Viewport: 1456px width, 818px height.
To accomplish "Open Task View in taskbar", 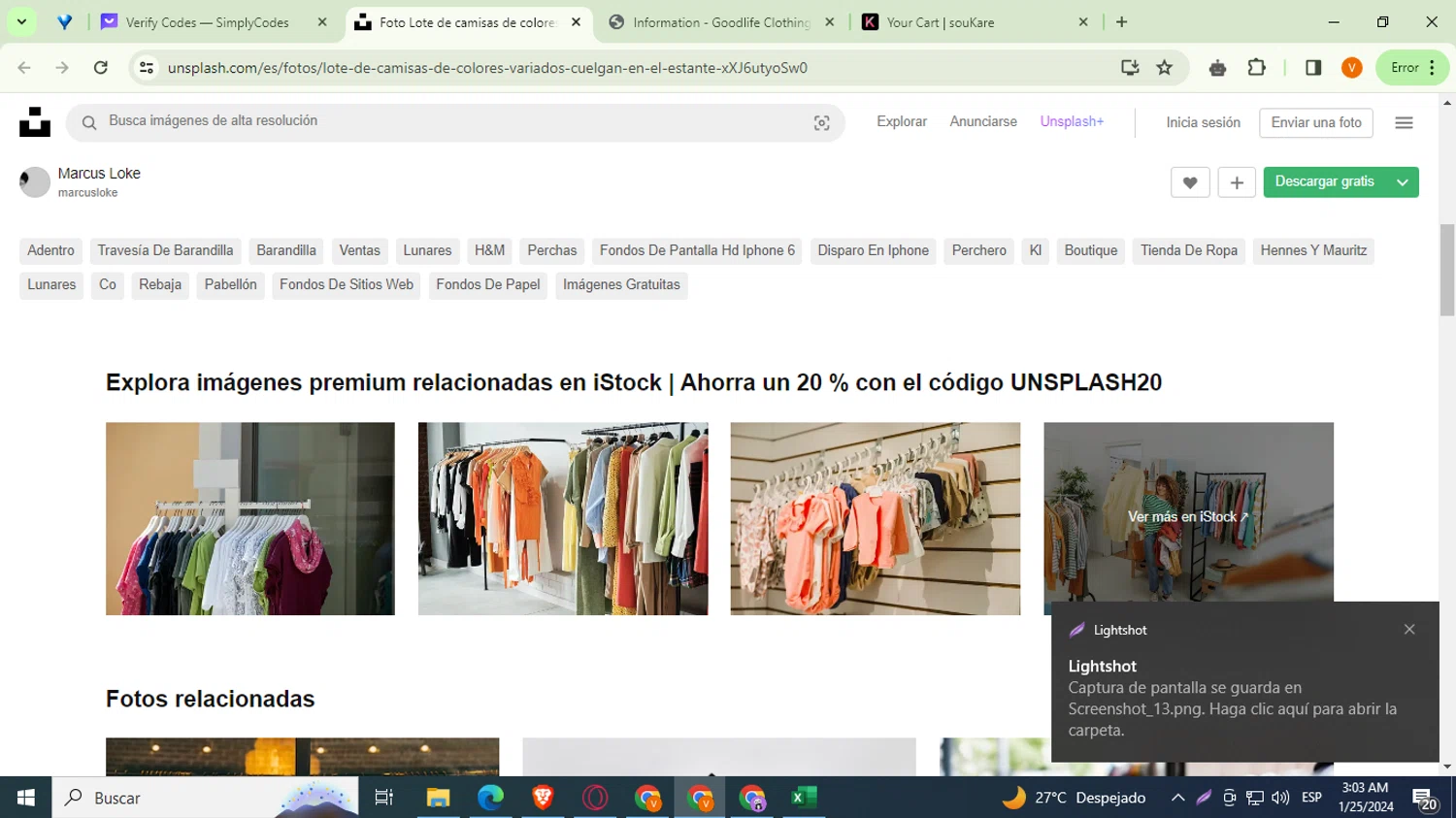I will tap(384, 798).
